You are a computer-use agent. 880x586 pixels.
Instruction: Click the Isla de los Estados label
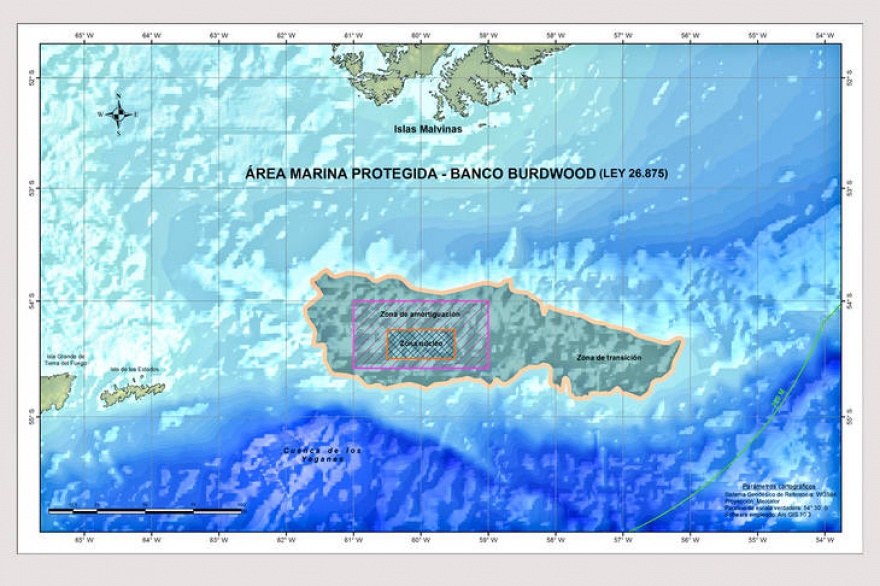131,370
